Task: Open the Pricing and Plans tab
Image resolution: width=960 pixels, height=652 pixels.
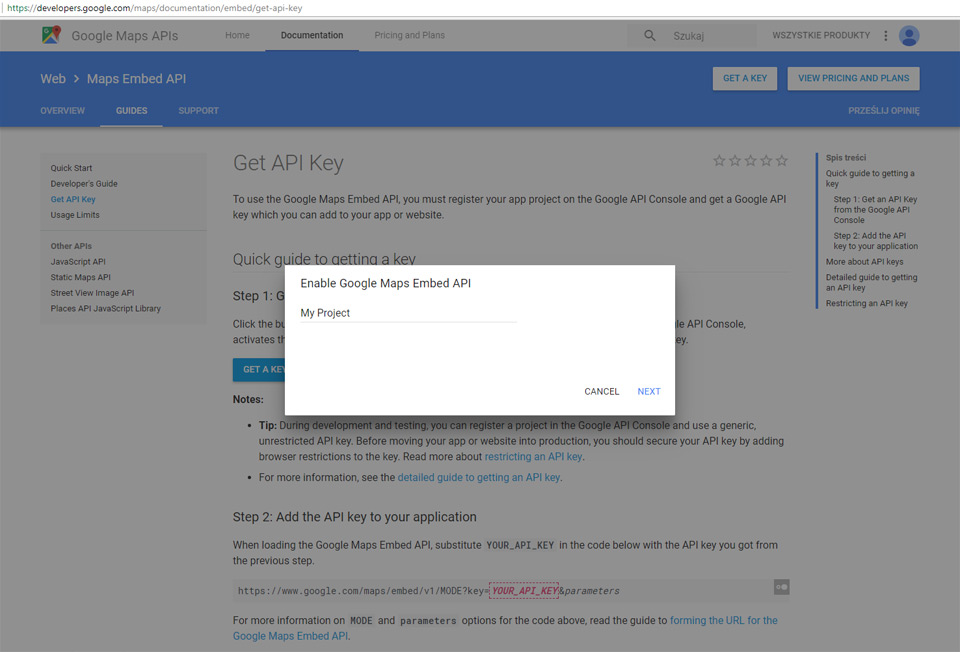Action: [x=410, y=36]
